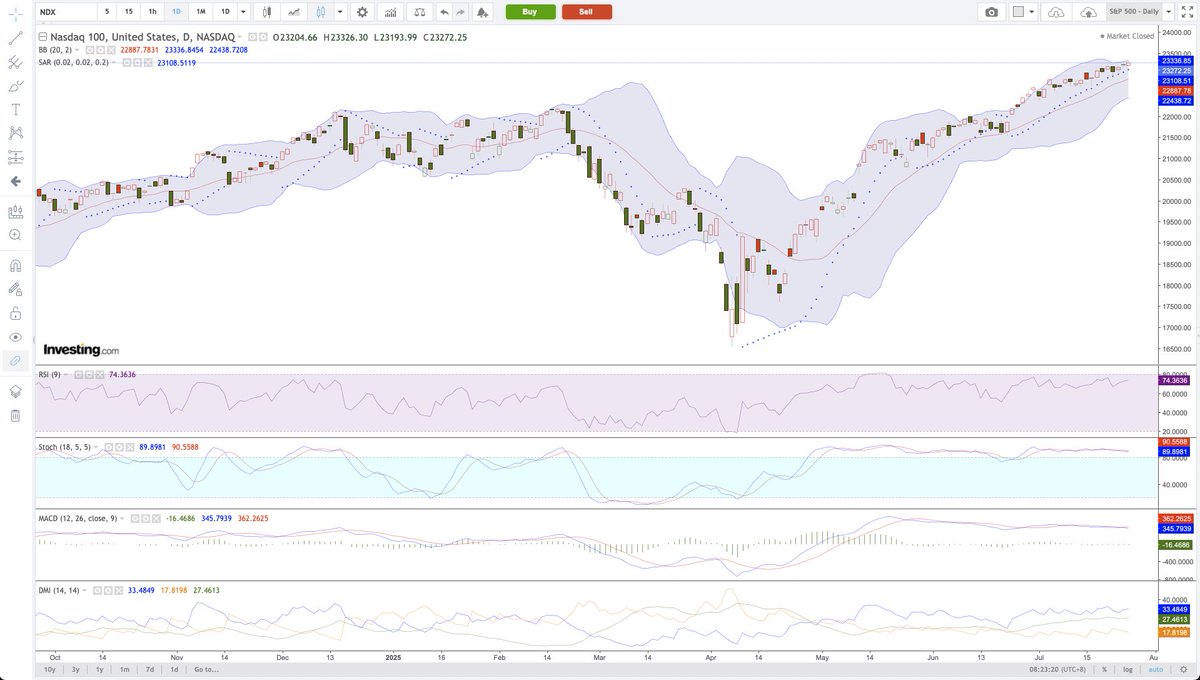The height and width of the screenshot is (680, 1200).
Task: Enter fullscreen chart mode
Action: 1187,12
